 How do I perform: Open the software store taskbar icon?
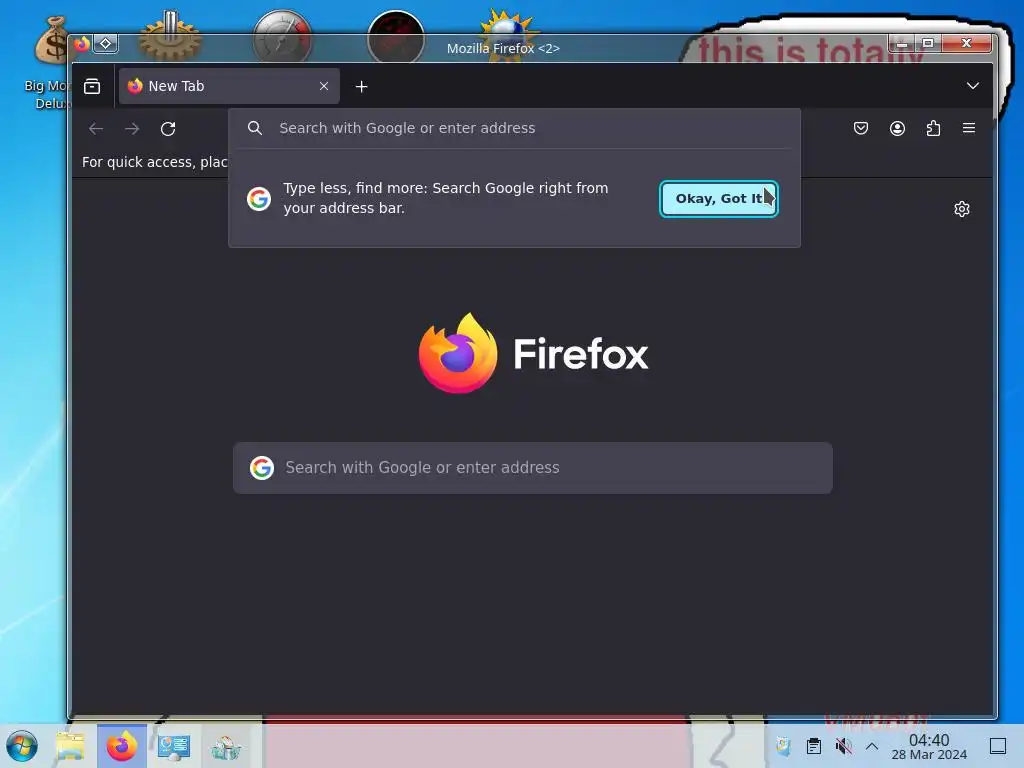point(226,747)
